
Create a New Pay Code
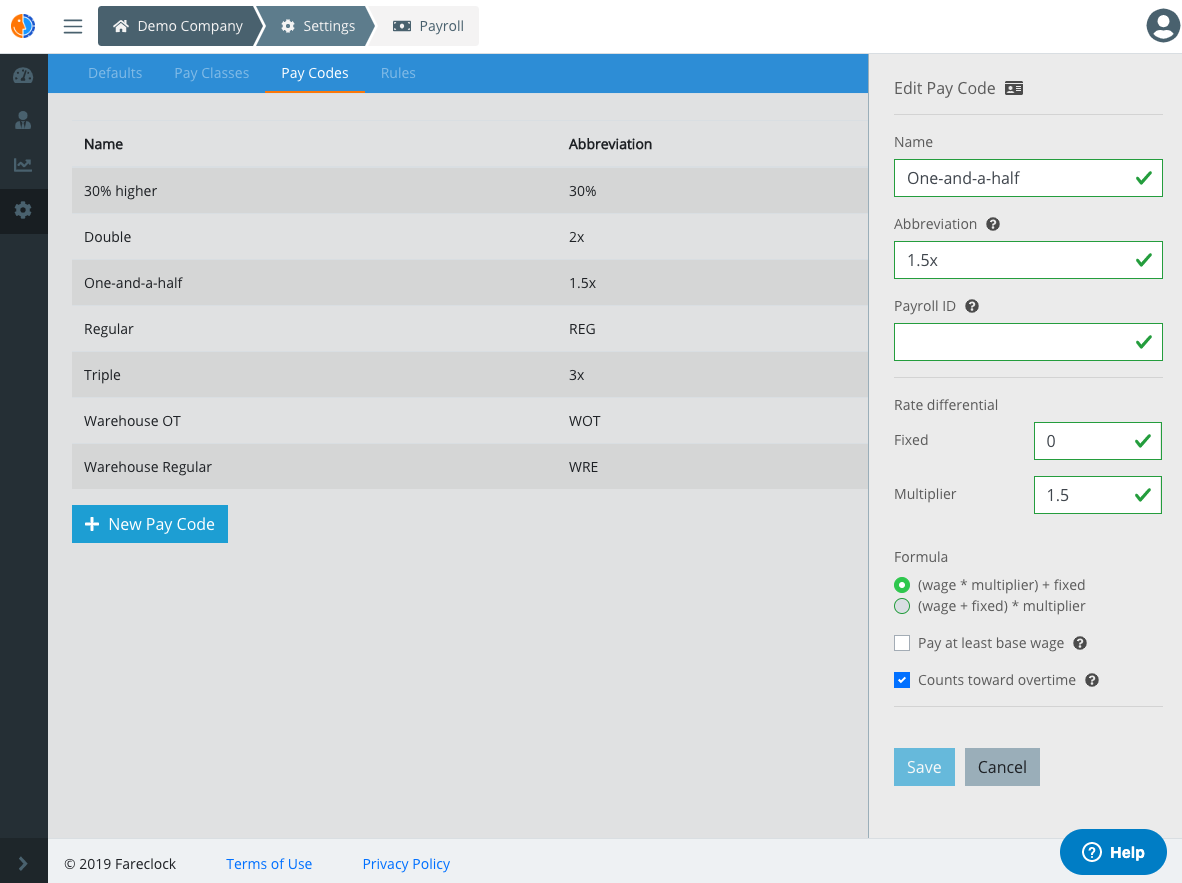coord(150,524)
